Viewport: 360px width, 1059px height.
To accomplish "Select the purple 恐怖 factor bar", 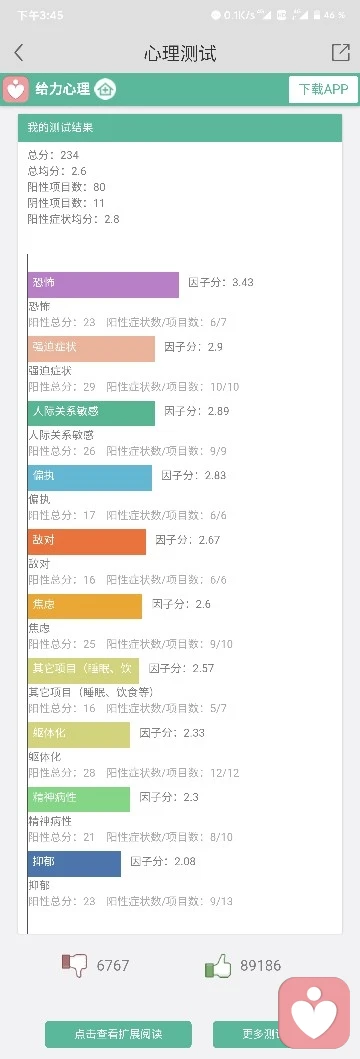I will 103,284.
